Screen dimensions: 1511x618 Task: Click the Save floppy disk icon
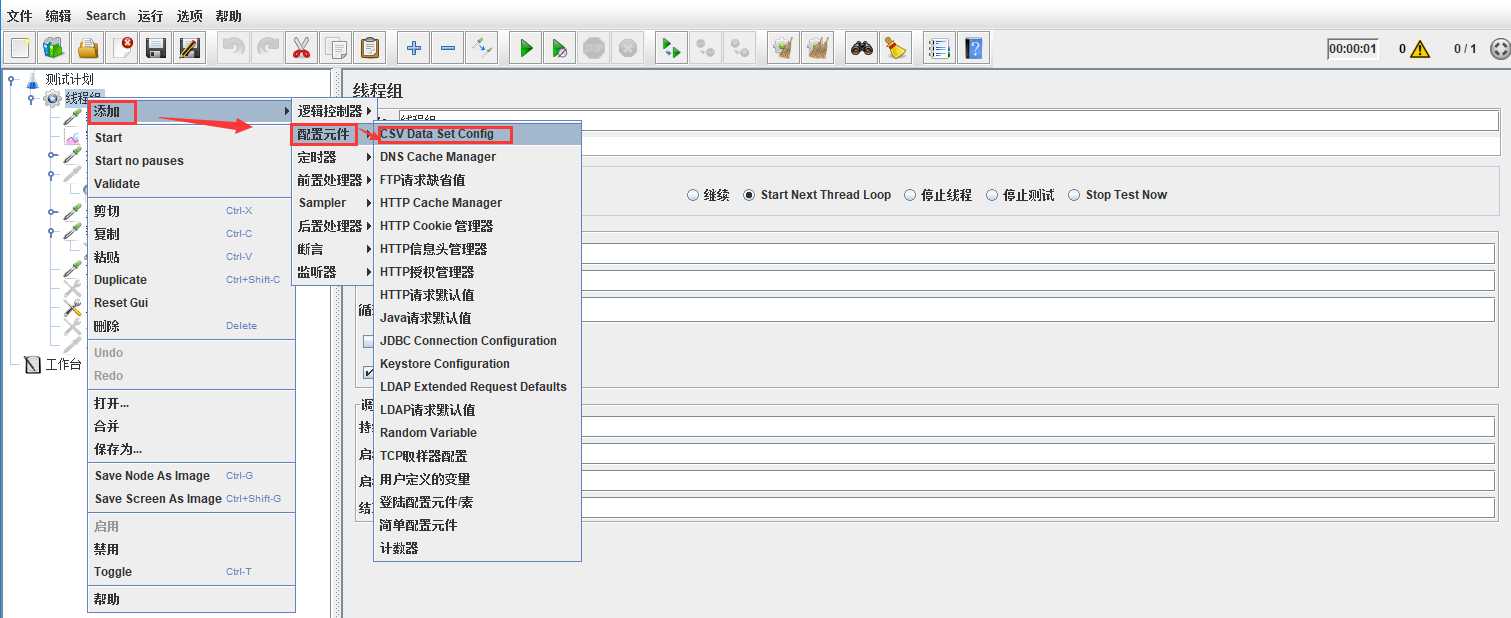click(155, 47)
